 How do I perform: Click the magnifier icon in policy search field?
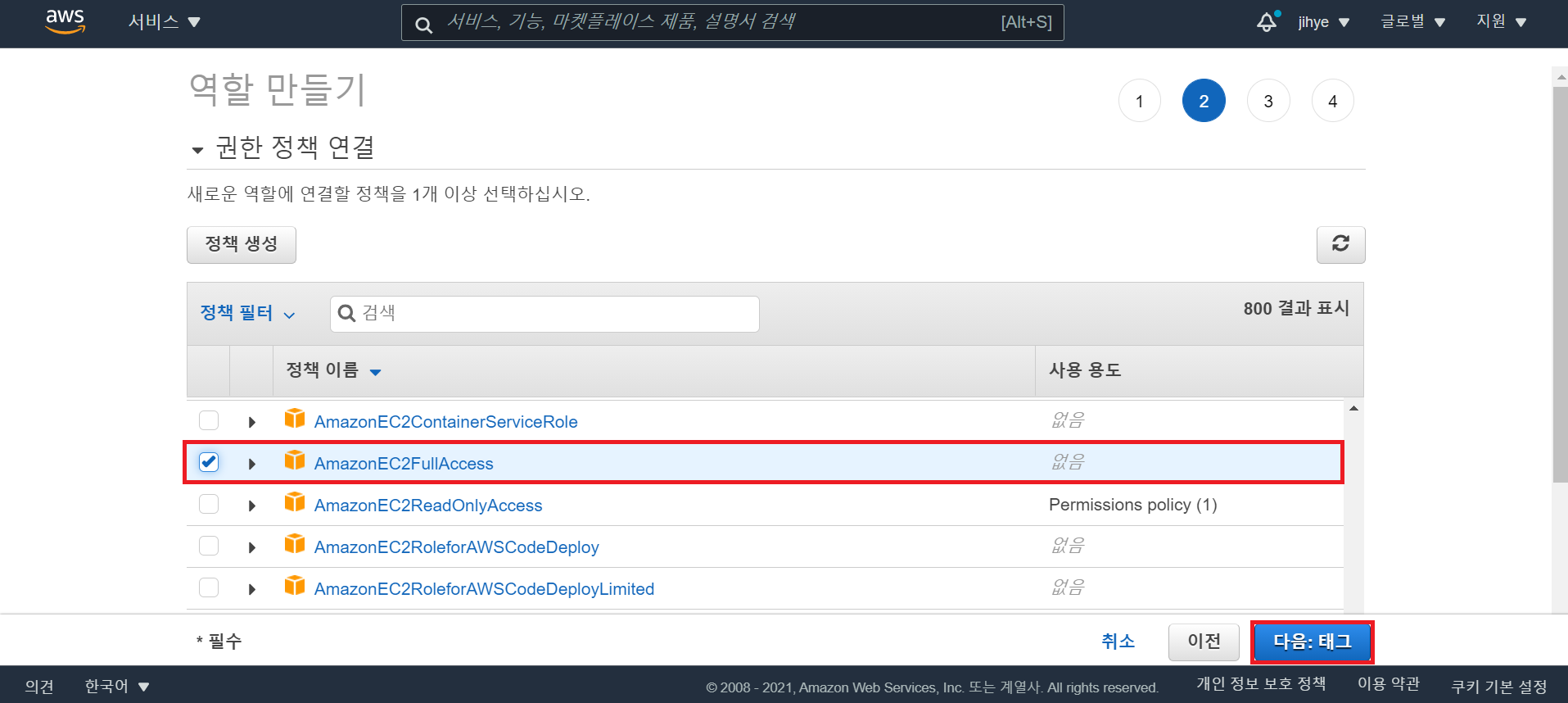[346, 313]
